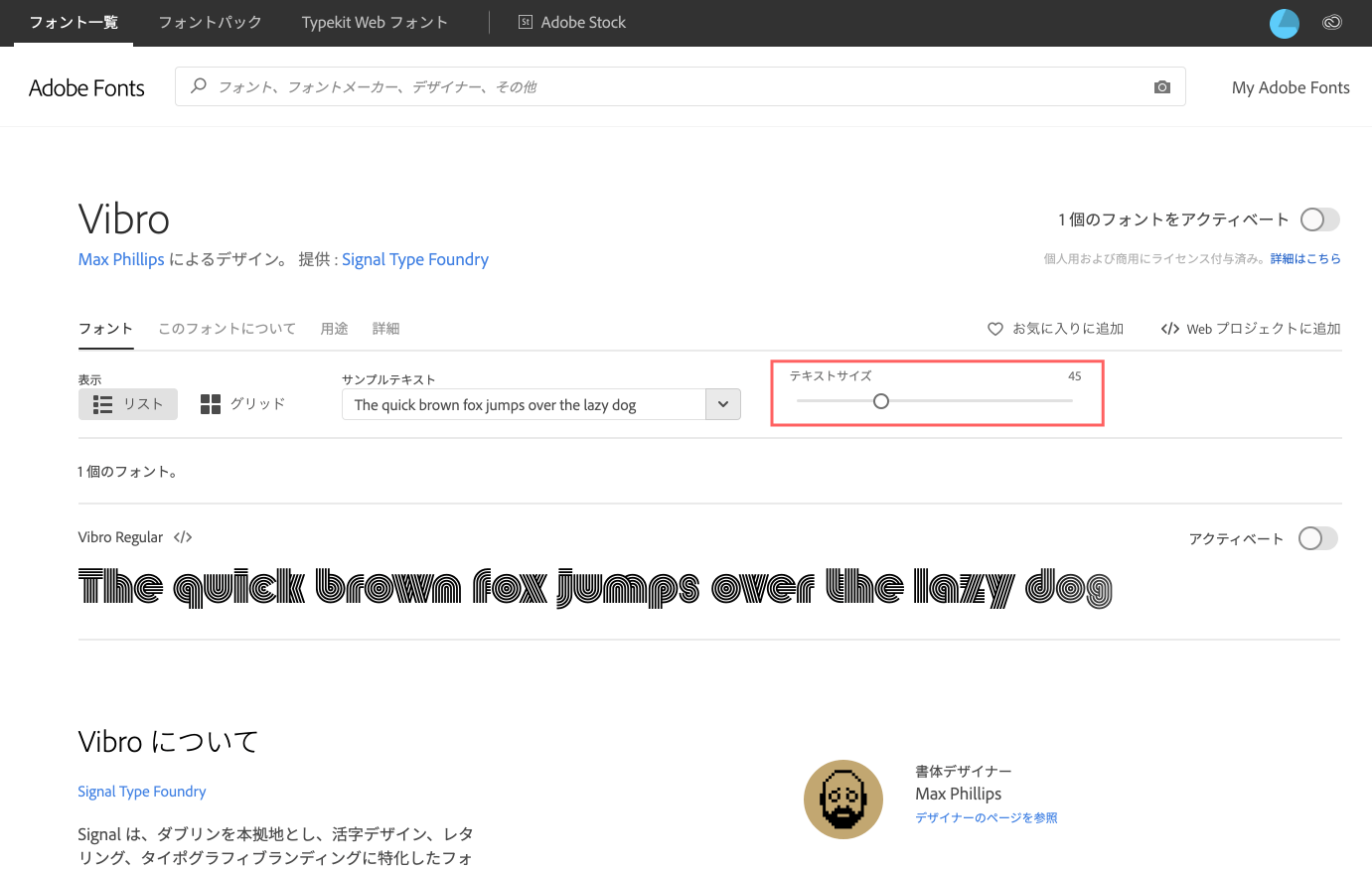Click Web プロジェクトに追加 button
This screenshot has height=872, width=1372.
click(1251, 329)
